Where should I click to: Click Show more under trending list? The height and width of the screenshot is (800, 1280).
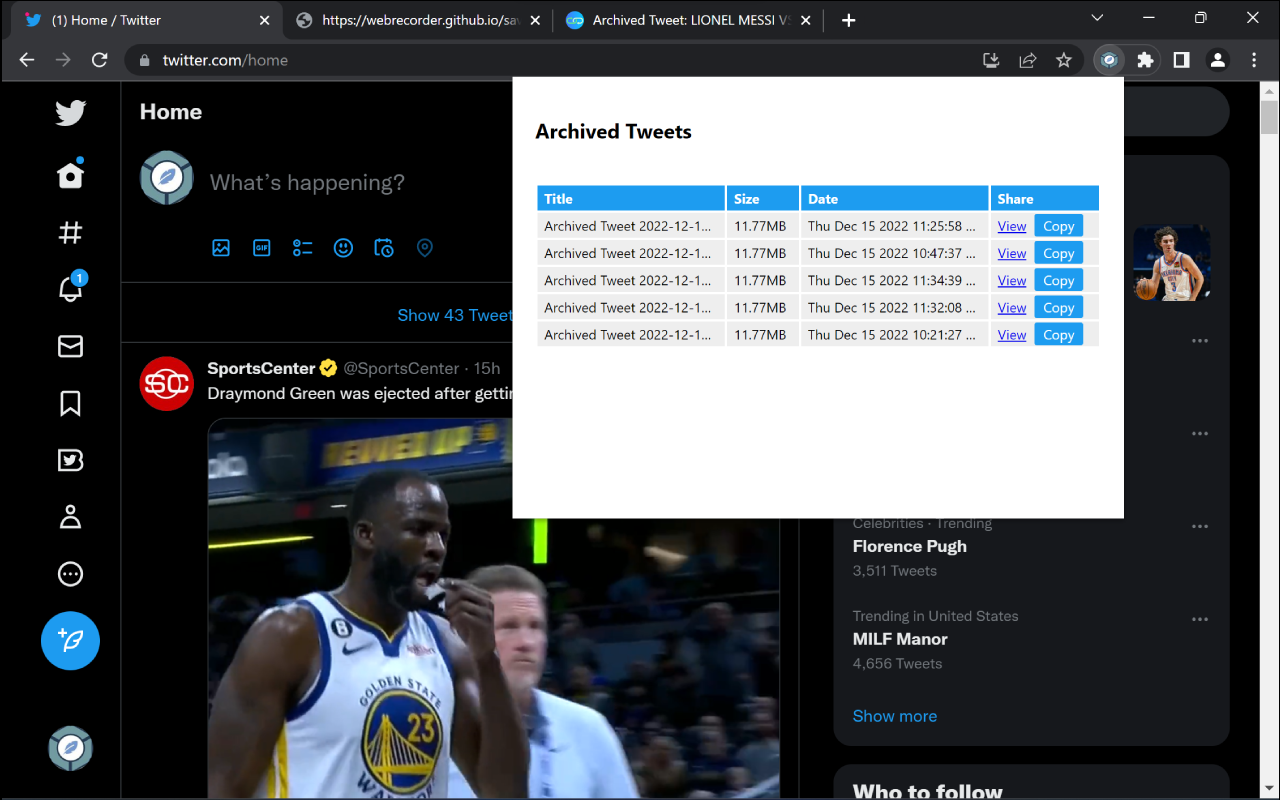[x=894, y=716]
